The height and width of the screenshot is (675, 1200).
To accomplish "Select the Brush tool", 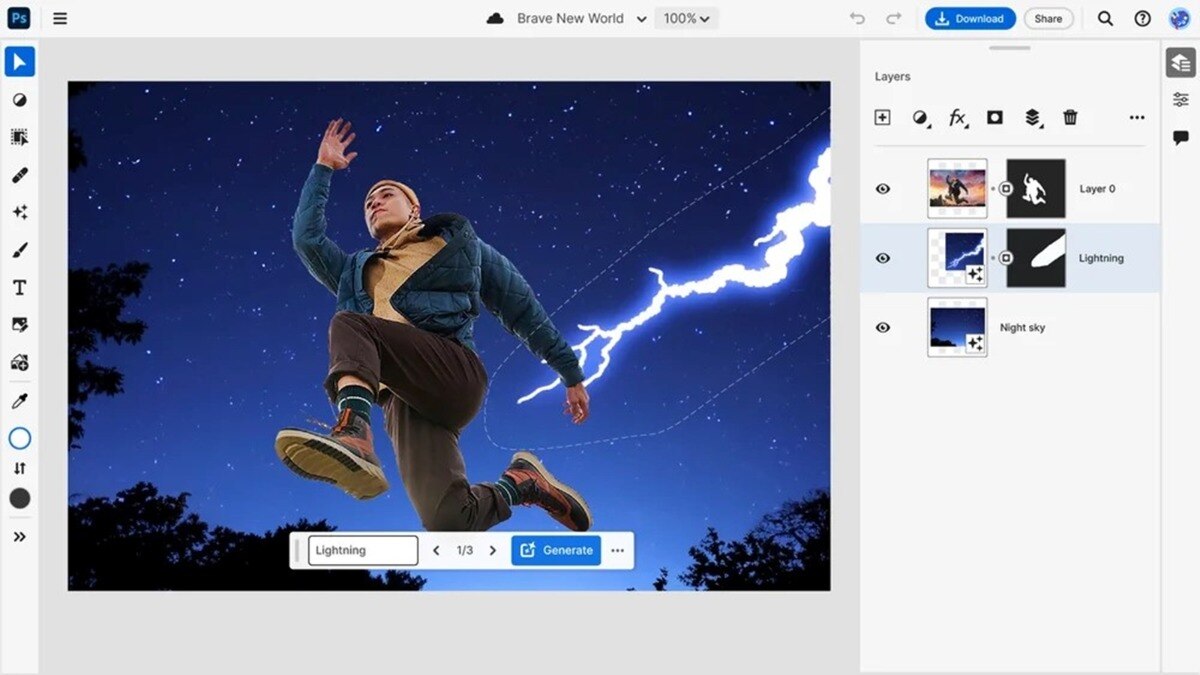I will click(20, 250).
